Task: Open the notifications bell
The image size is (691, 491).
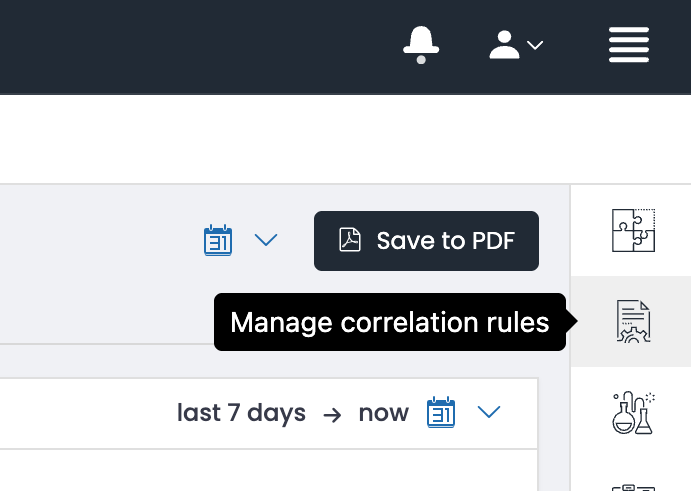Action: coord(421,45)
